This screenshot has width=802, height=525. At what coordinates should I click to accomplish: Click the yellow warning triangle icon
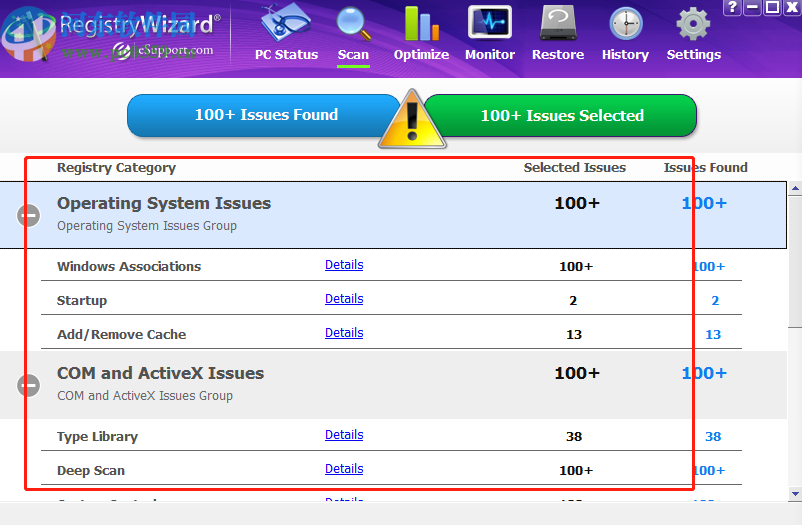pos(411,122)
